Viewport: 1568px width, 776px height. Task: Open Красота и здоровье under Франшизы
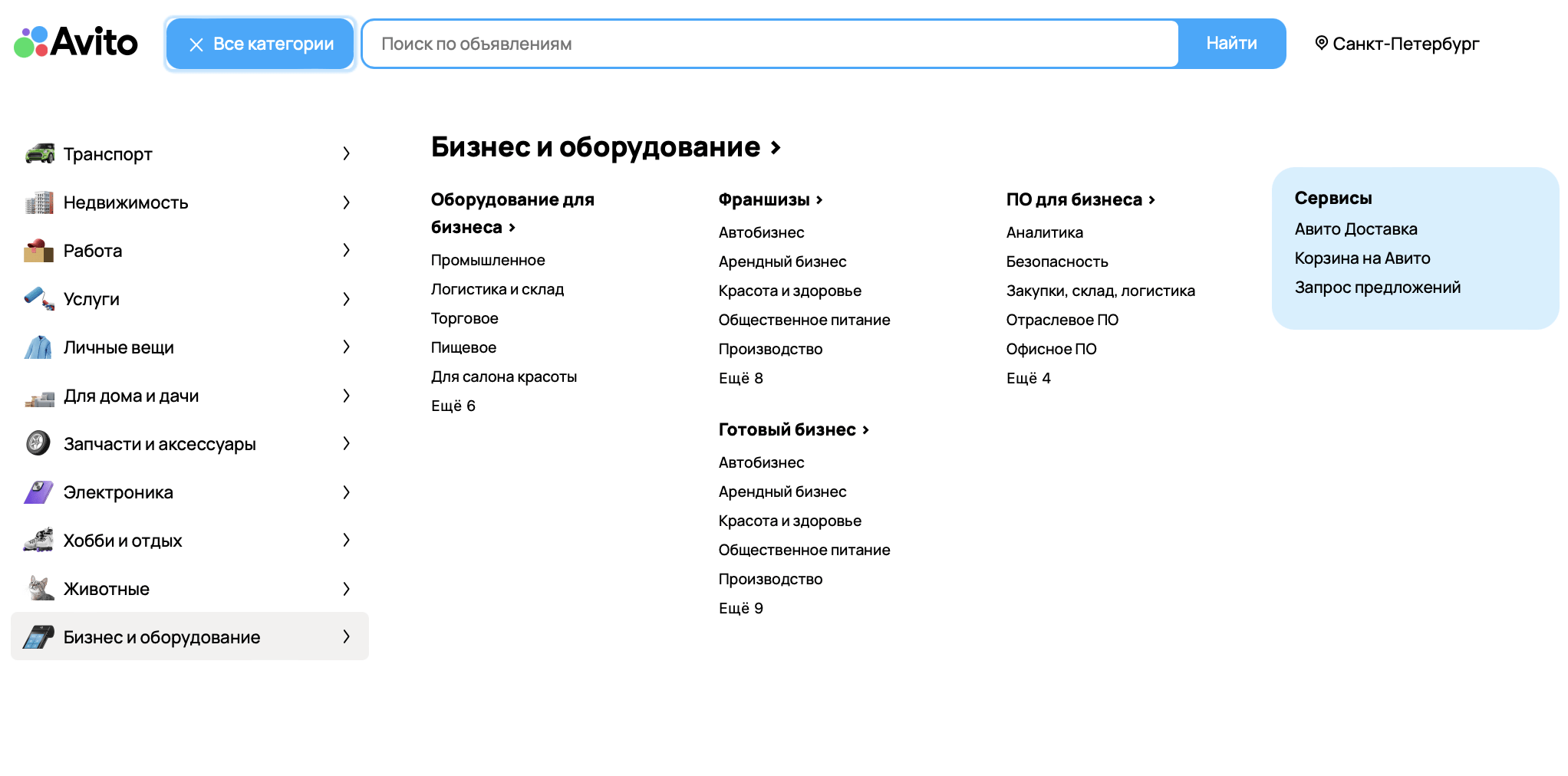790,291
